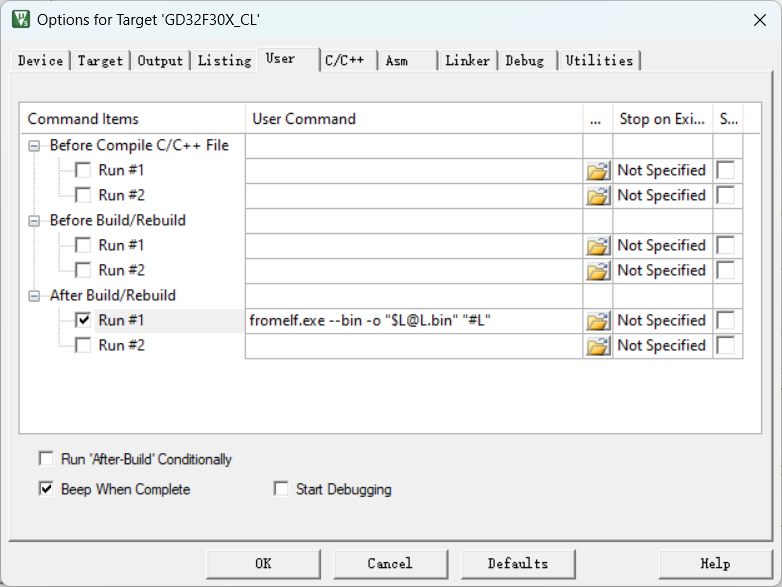
Task: Switch to the Target tab
Action: click(100, 61)
